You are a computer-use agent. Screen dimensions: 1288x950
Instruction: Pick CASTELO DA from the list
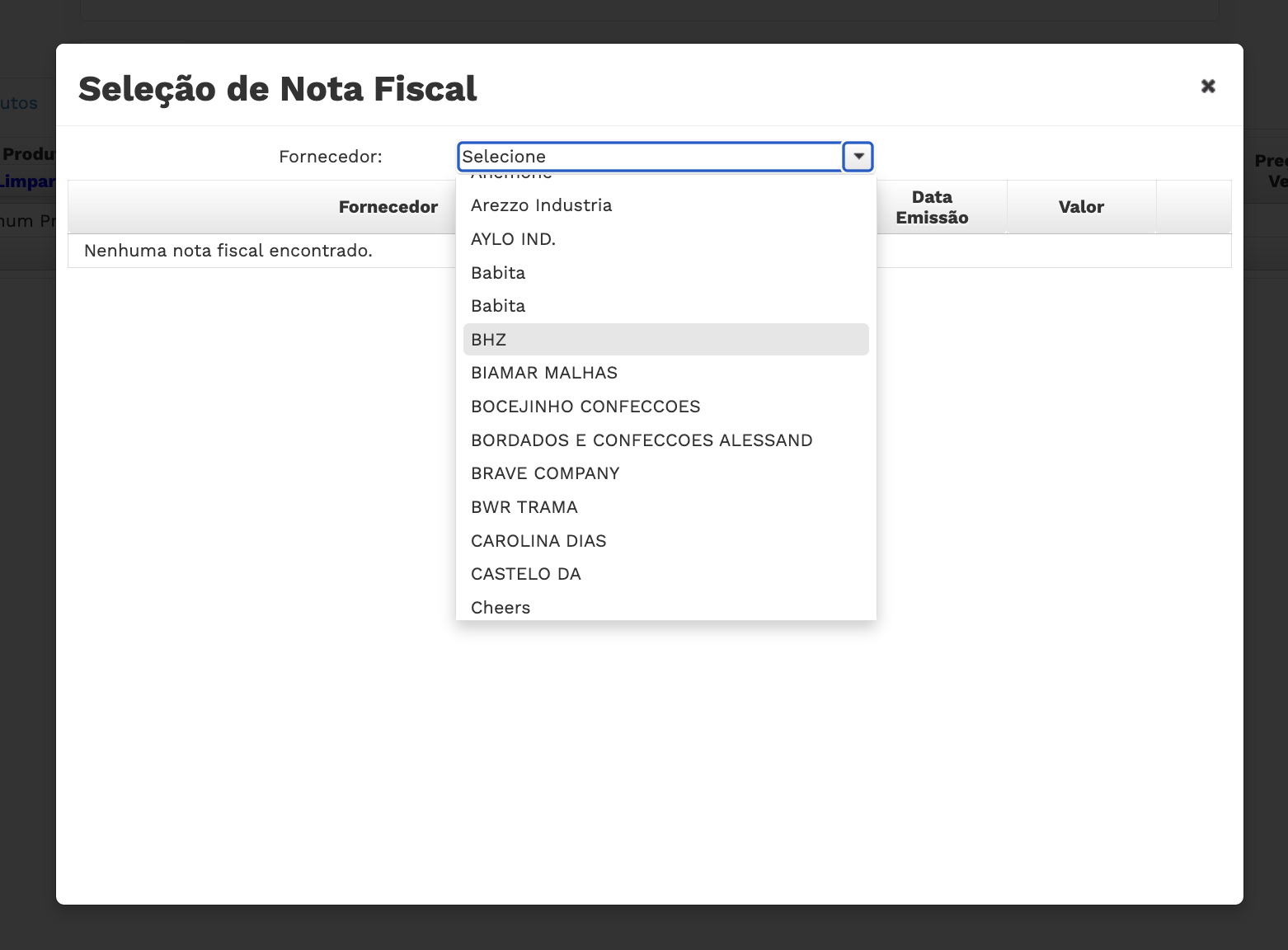point(526,574)
